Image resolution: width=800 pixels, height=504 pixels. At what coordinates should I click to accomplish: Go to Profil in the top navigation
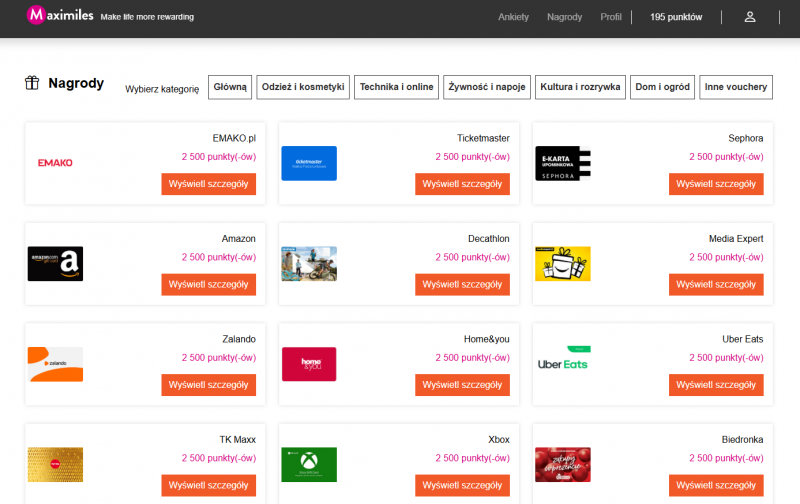coord(610,17)
